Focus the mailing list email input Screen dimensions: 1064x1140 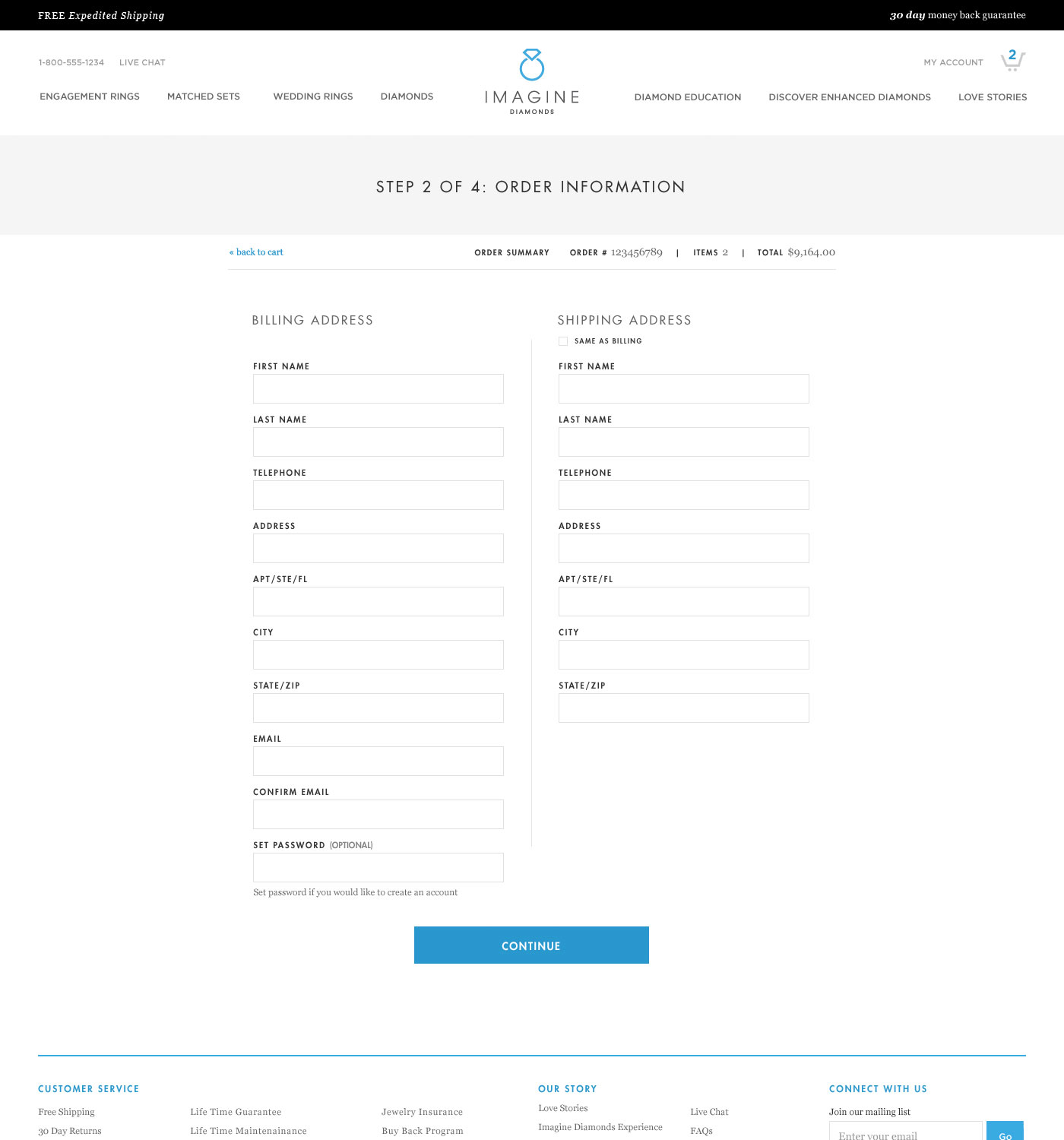tap(906, 1131)
